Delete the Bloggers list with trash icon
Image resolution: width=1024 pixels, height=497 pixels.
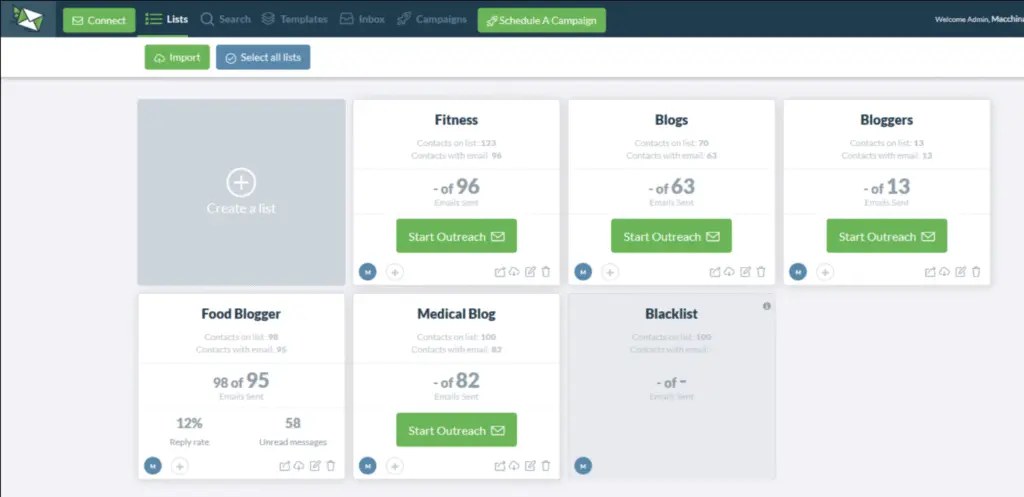[976, 272]
